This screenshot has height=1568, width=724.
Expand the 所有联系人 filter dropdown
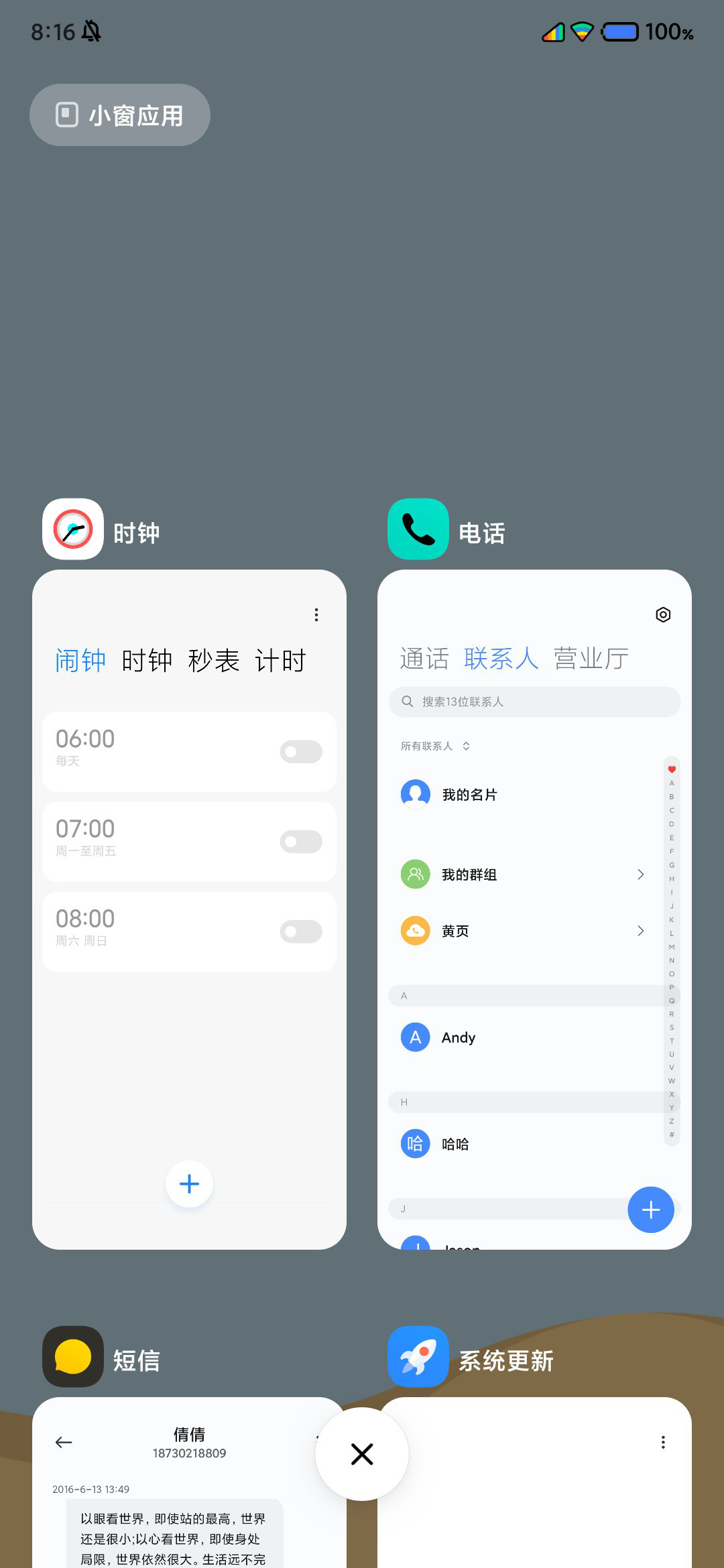pyautogui.click(x=436, y=746)
